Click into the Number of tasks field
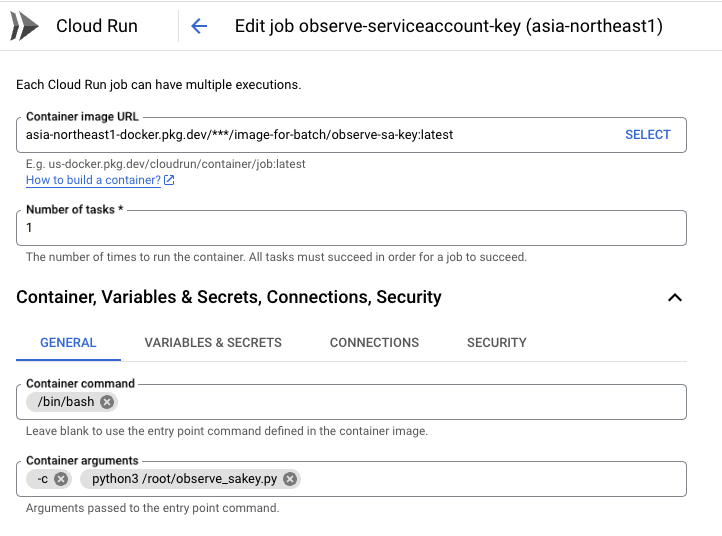 tap(351, 228)
